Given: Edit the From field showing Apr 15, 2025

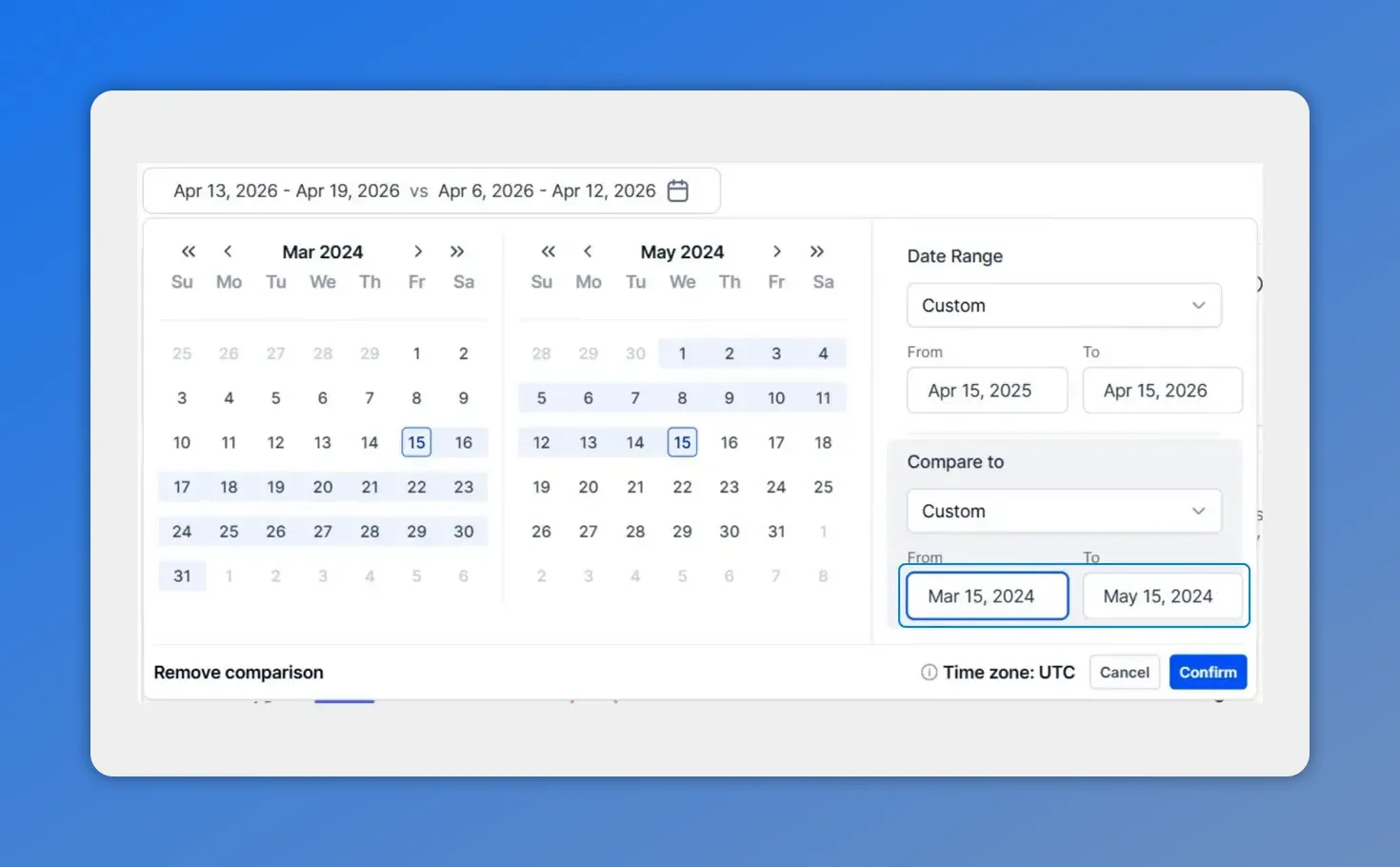Looking at the screenshot, I should point(987,391).
